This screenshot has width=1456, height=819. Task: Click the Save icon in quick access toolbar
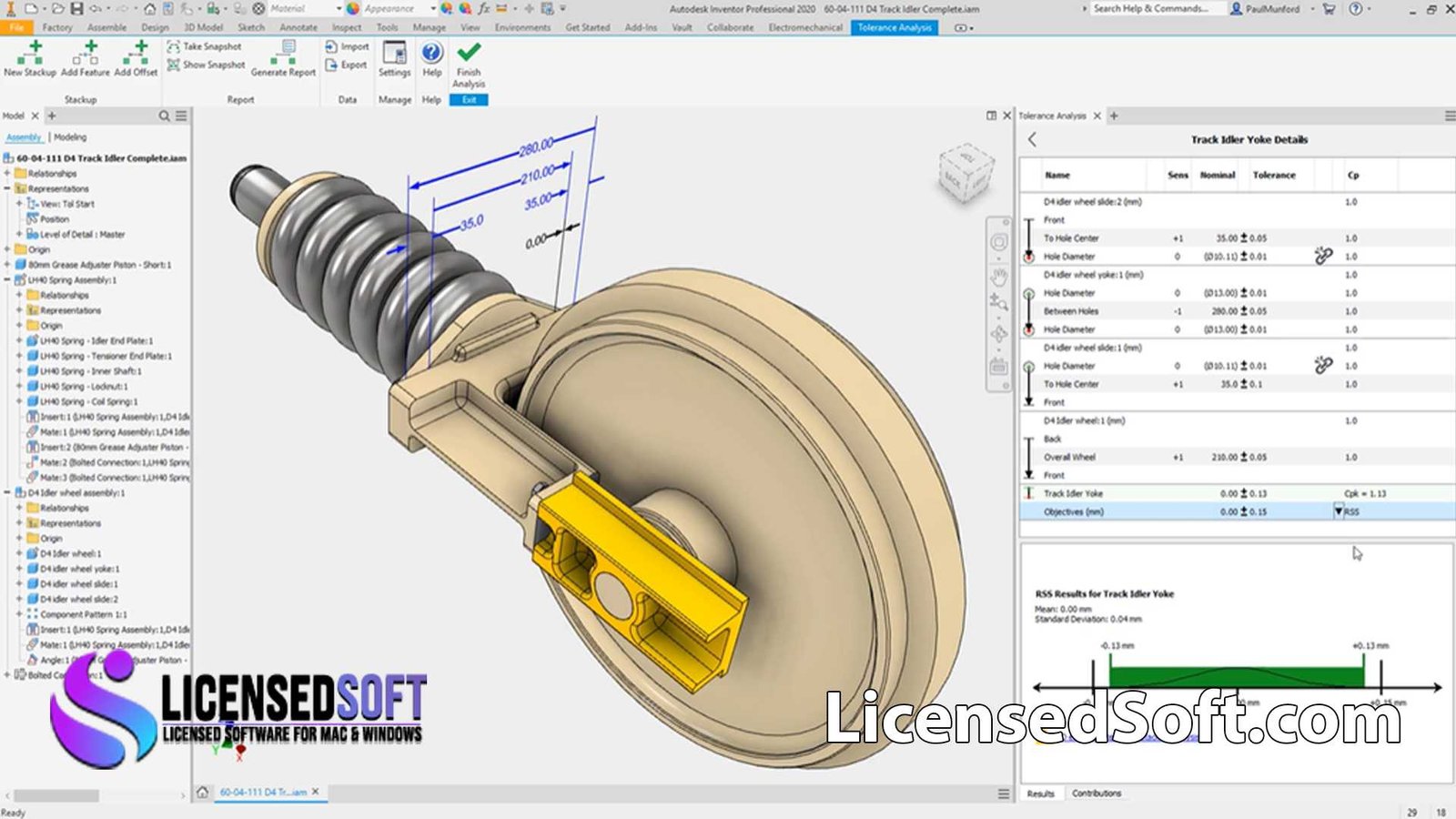(x=76, y=8)
